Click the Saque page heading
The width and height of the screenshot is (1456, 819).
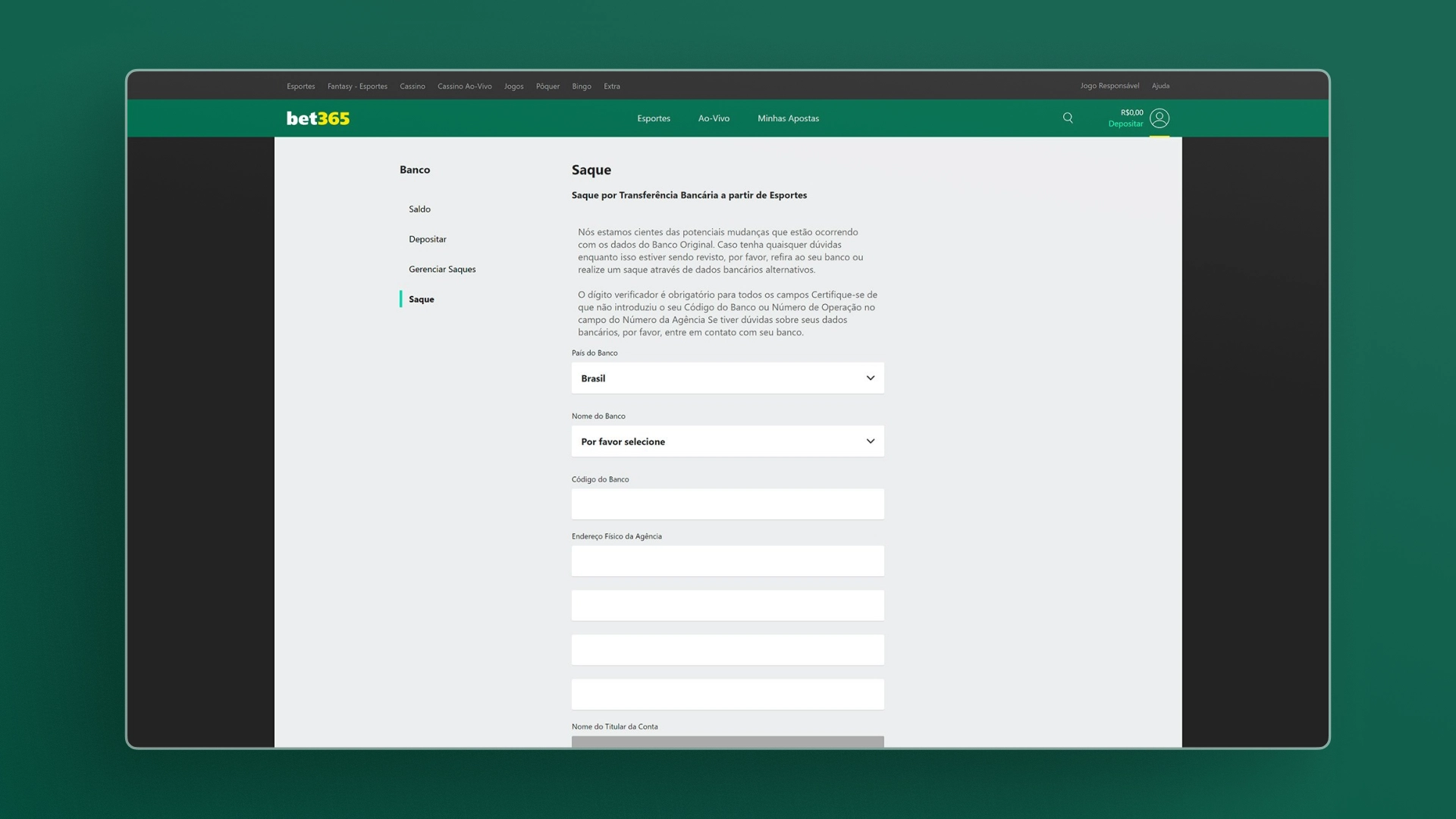pos(591,170)
